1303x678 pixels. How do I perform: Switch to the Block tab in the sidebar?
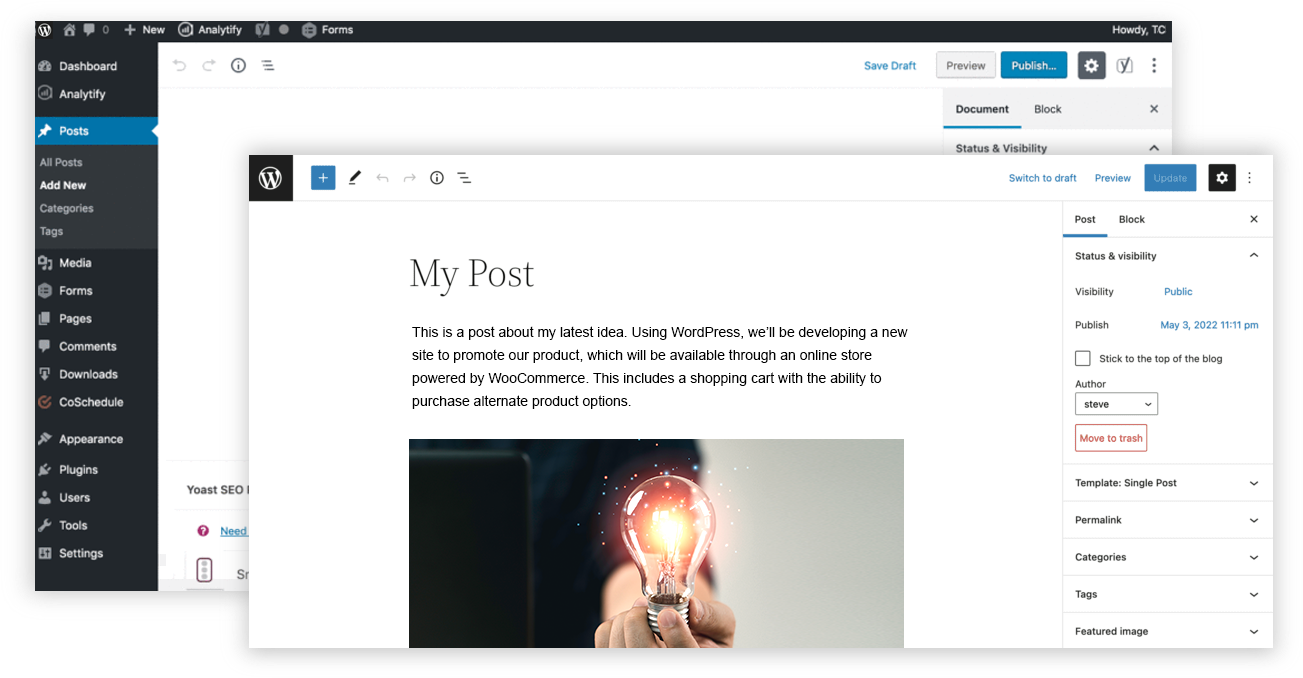point(1131,219)
